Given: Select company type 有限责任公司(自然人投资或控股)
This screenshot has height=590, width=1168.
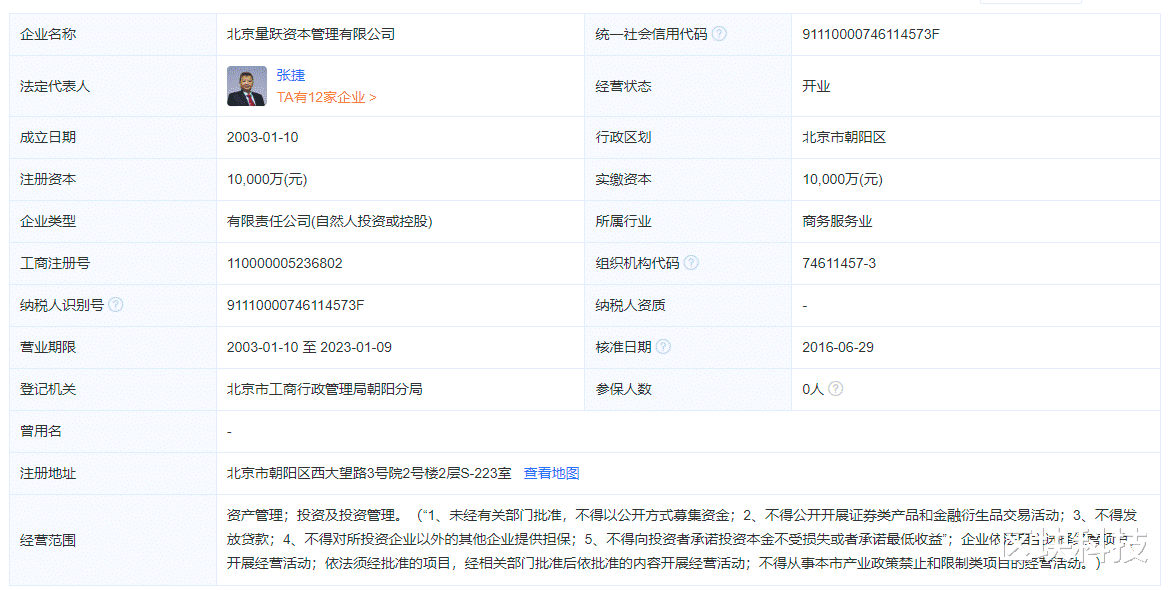Looking at the screenshot, I should coord(329,221).
